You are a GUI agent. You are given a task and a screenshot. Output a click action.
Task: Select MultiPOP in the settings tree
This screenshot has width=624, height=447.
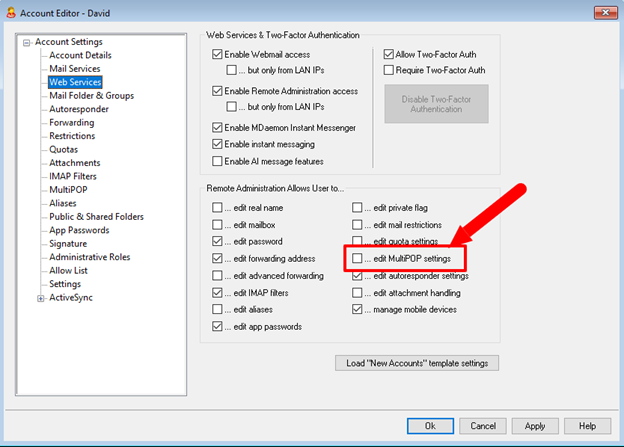pyautogui.click(x=68, y=190)
